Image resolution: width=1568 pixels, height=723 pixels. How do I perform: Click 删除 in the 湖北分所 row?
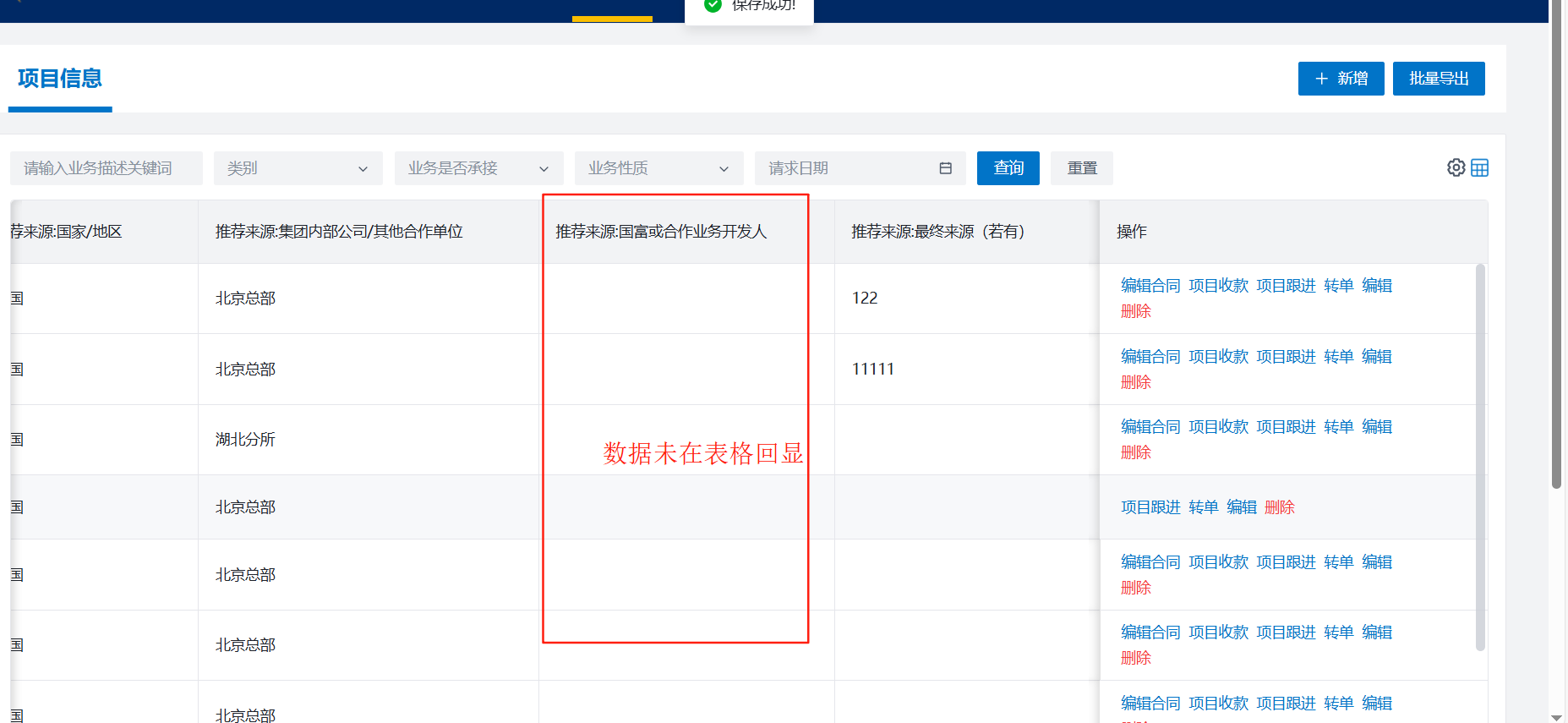(x=1136, y=452)
